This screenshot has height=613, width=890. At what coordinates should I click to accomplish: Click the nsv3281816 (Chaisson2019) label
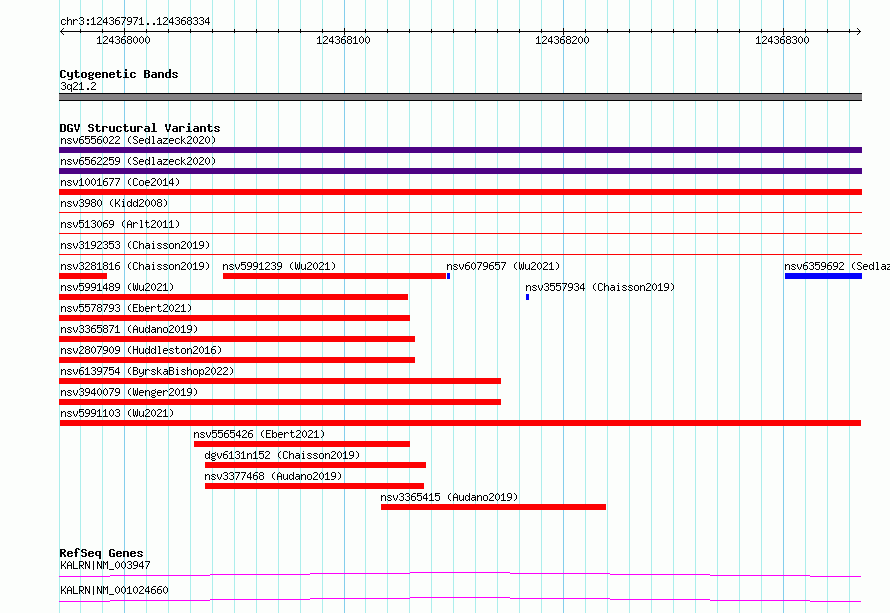pyautogui.click(x=135, y=266)
